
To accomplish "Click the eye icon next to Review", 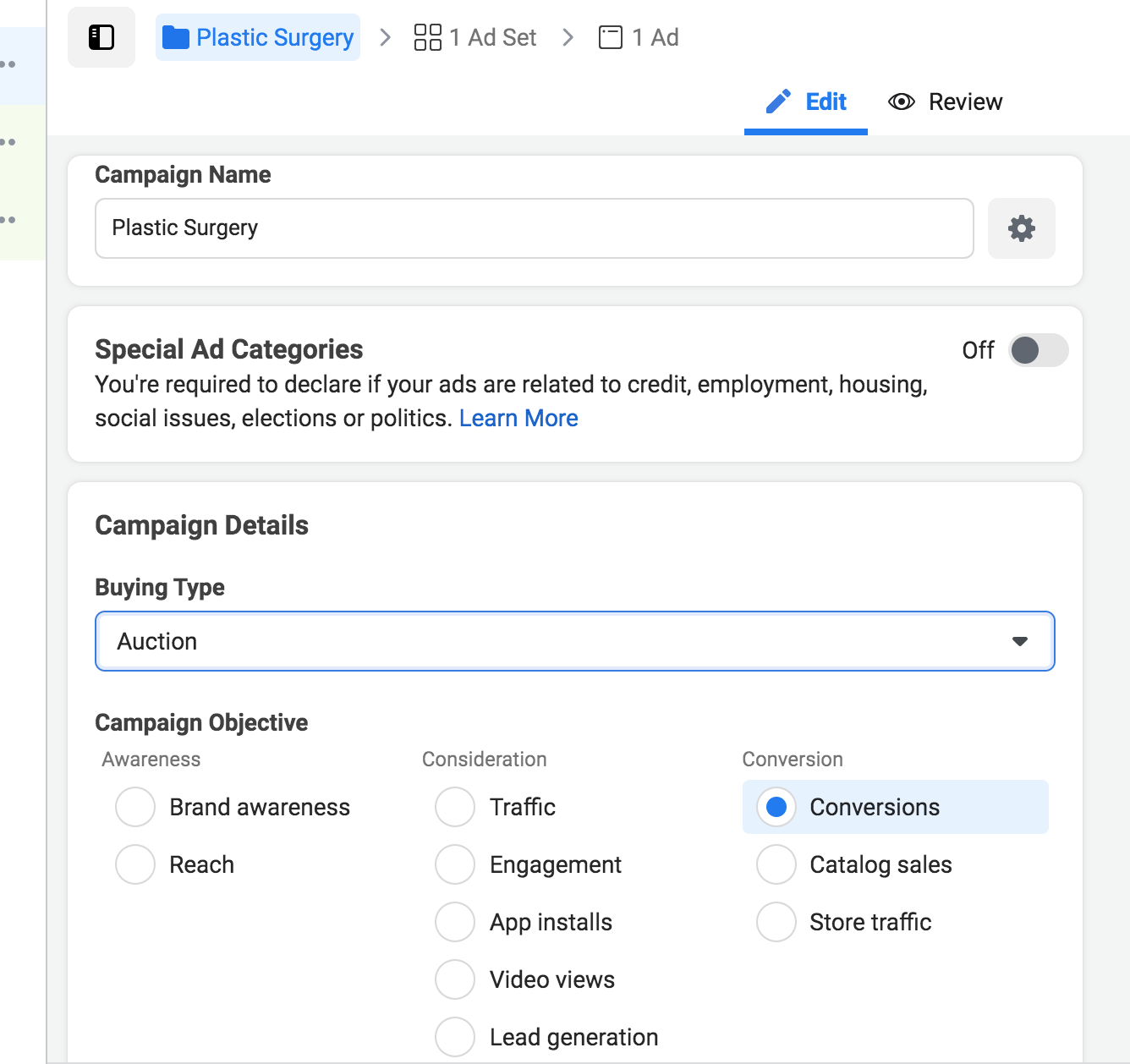I will click(902, 101).
